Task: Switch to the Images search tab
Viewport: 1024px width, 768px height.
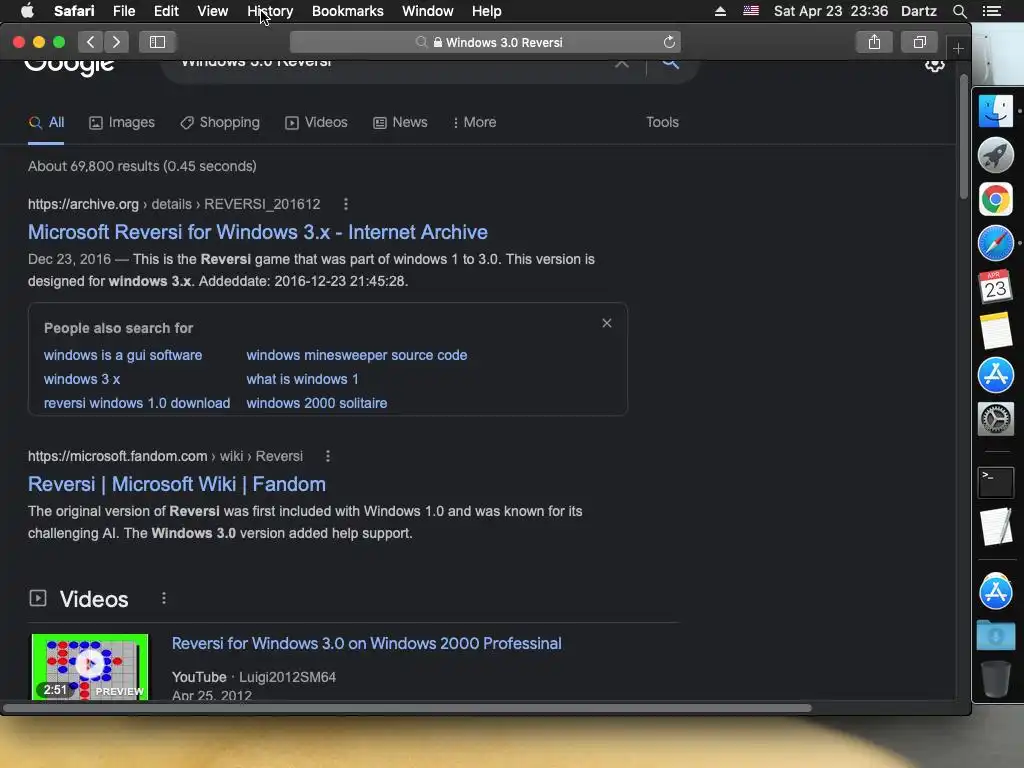Action: (x=122, y=123)
